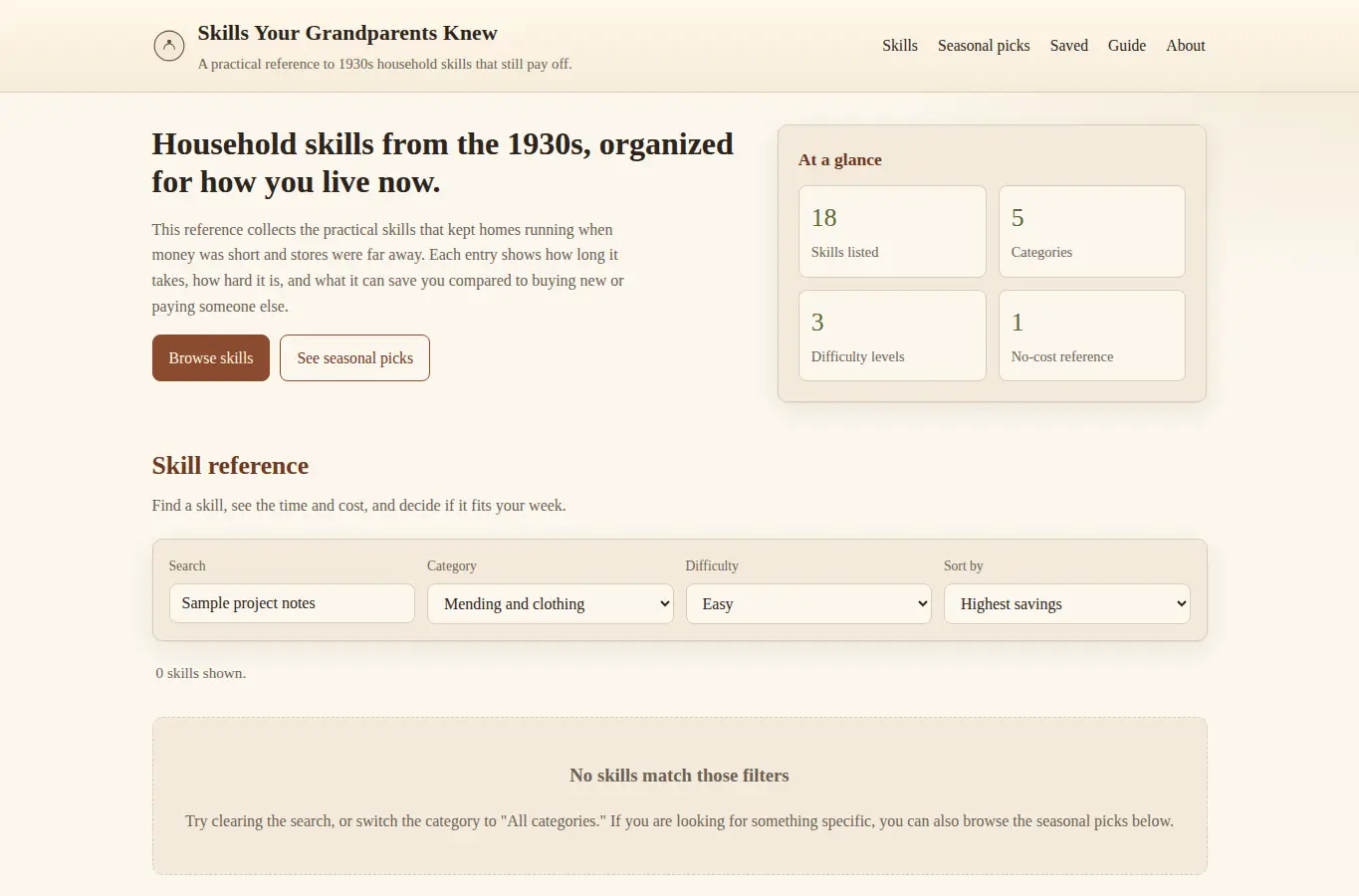The image size is (1359, 896).
Task: Open the About nav link
Action: pos(1186,46)
